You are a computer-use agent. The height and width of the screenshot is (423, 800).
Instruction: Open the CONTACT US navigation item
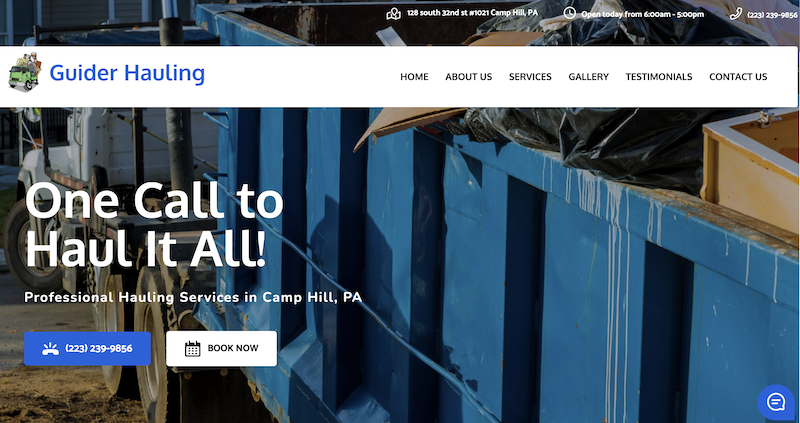click(x=738, y=77)
